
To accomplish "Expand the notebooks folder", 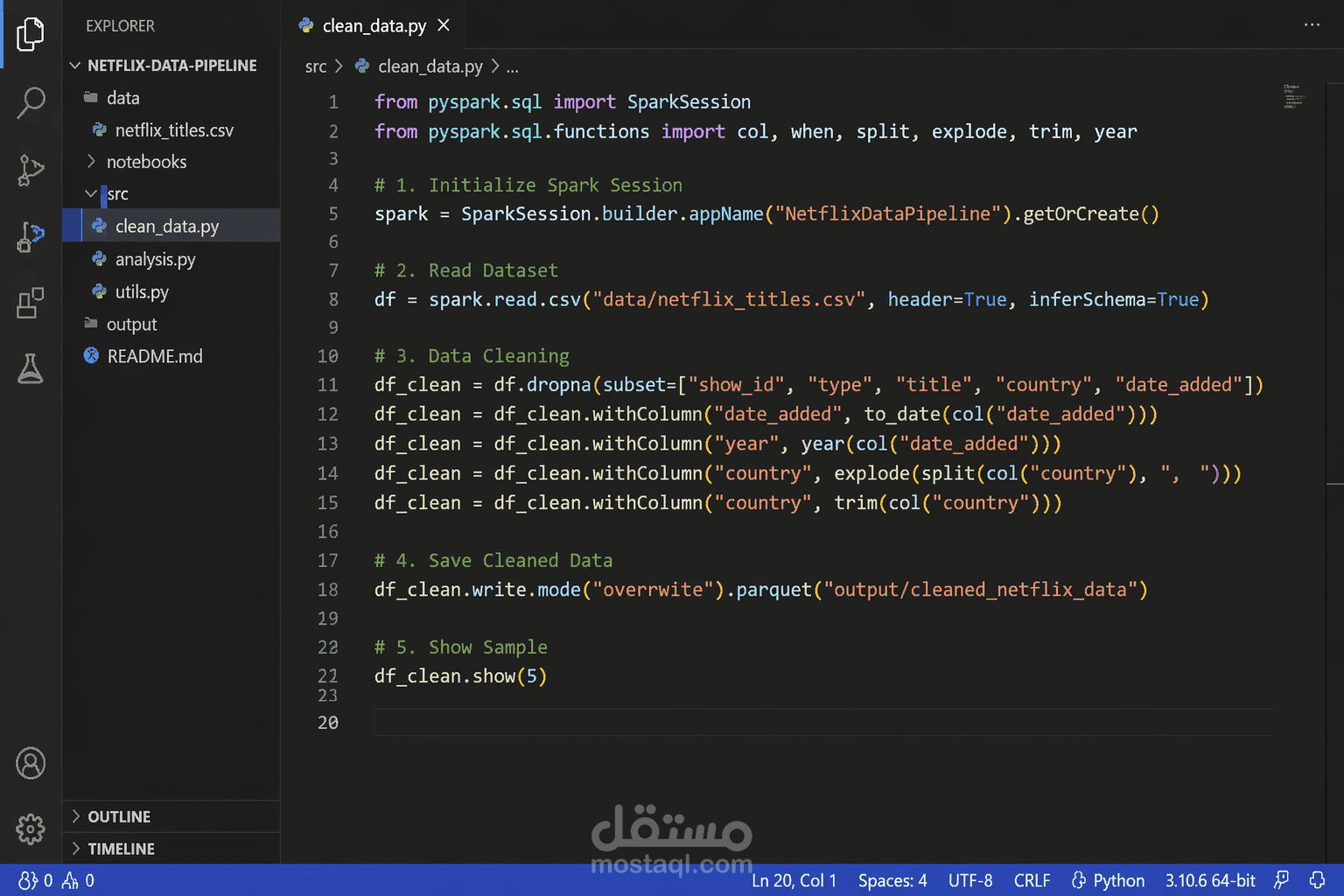I will pos(91,162).
